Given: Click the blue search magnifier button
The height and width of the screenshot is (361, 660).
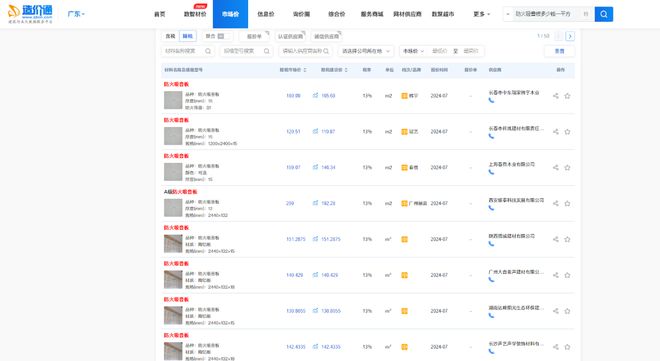Looking at the screenshot, I should (604, 14).
